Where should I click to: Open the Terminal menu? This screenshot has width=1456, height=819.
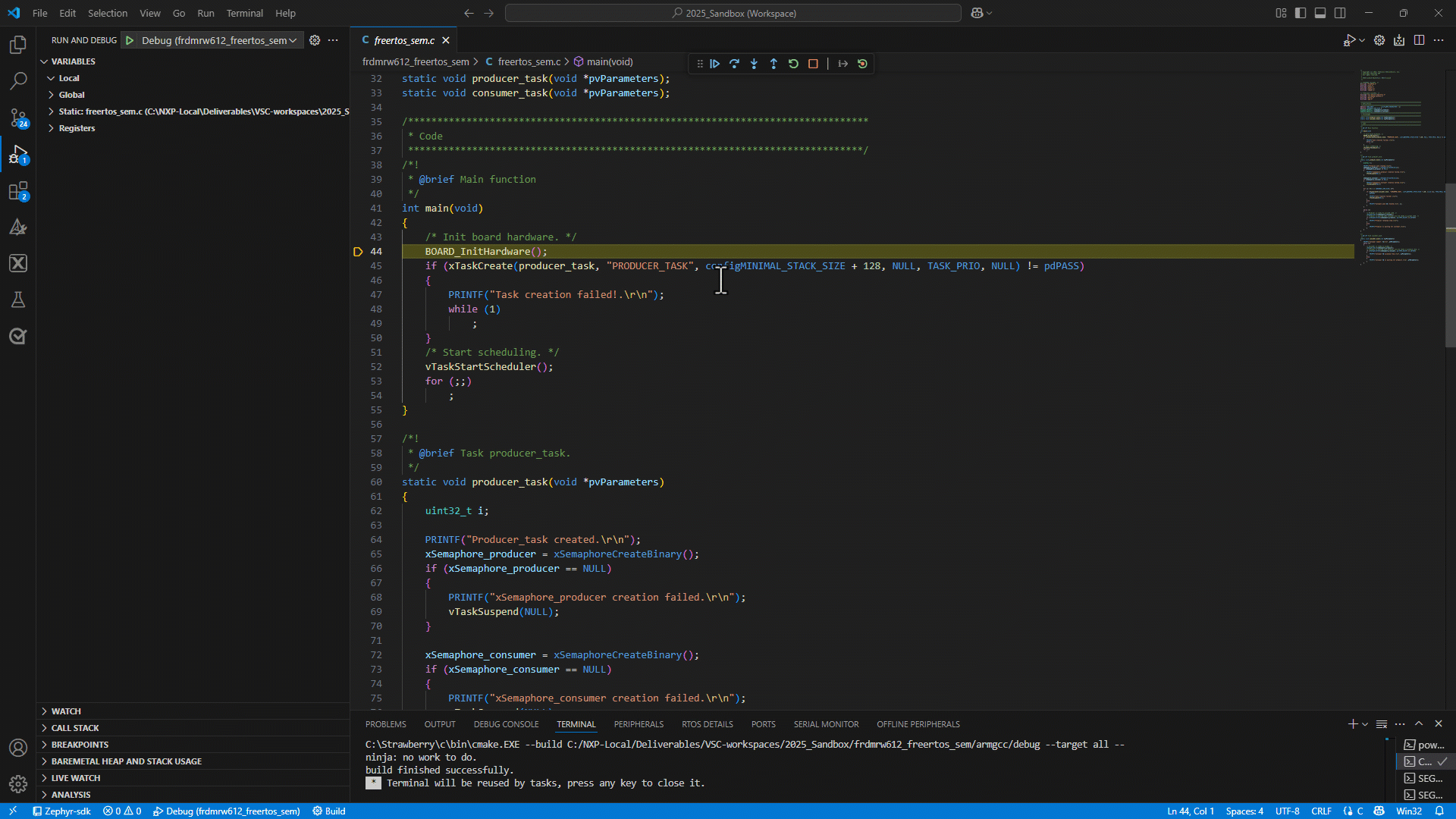pos(244,13)
